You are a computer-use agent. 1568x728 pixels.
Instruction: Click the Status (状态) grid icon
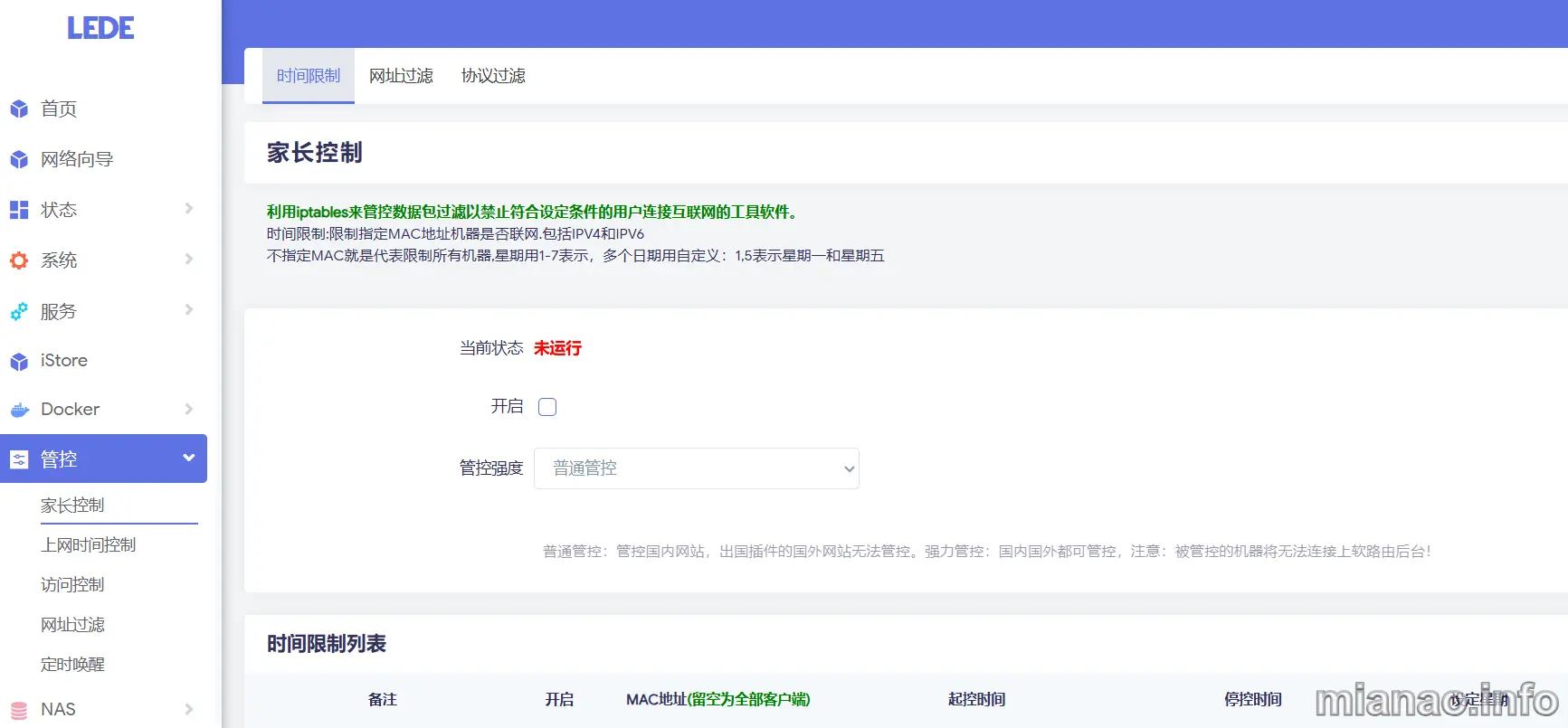tap(19, 210)
